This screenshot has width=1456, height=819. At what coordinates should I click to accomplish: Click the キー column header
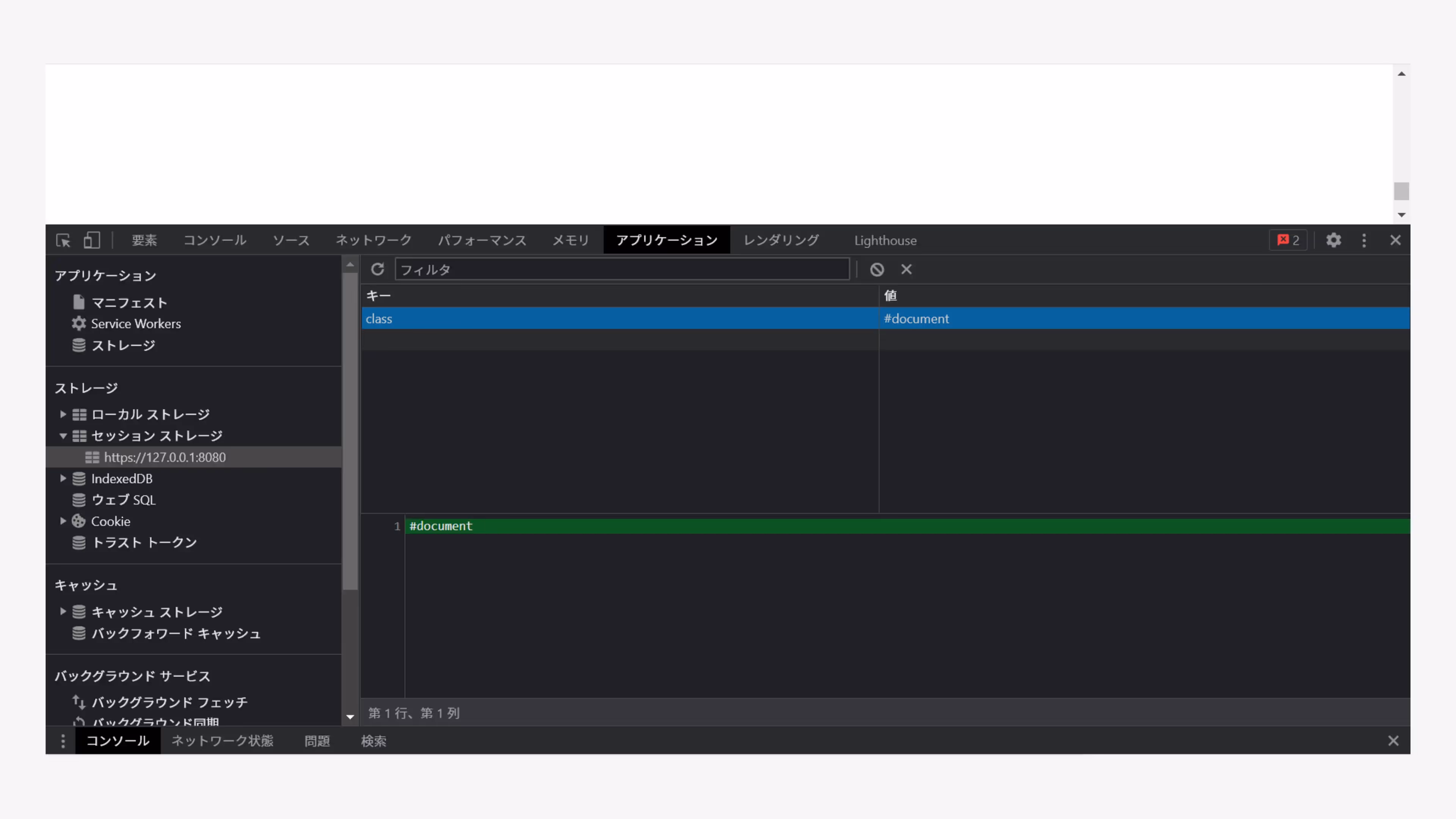click(620, 296)
